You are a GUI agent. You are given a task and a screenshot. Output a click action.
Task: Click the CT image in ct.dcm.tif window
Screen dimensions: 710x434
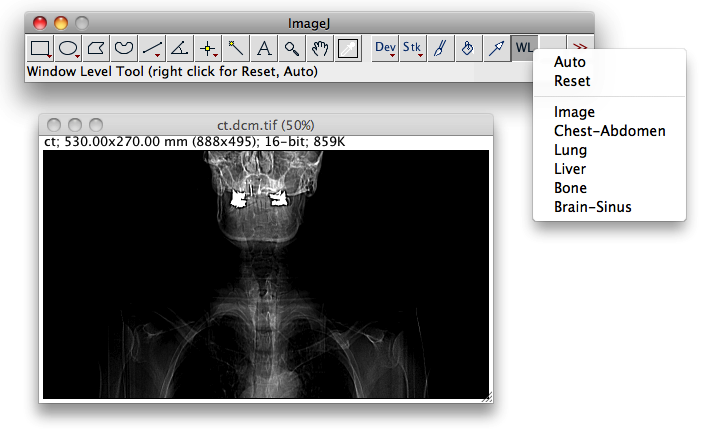266,275
